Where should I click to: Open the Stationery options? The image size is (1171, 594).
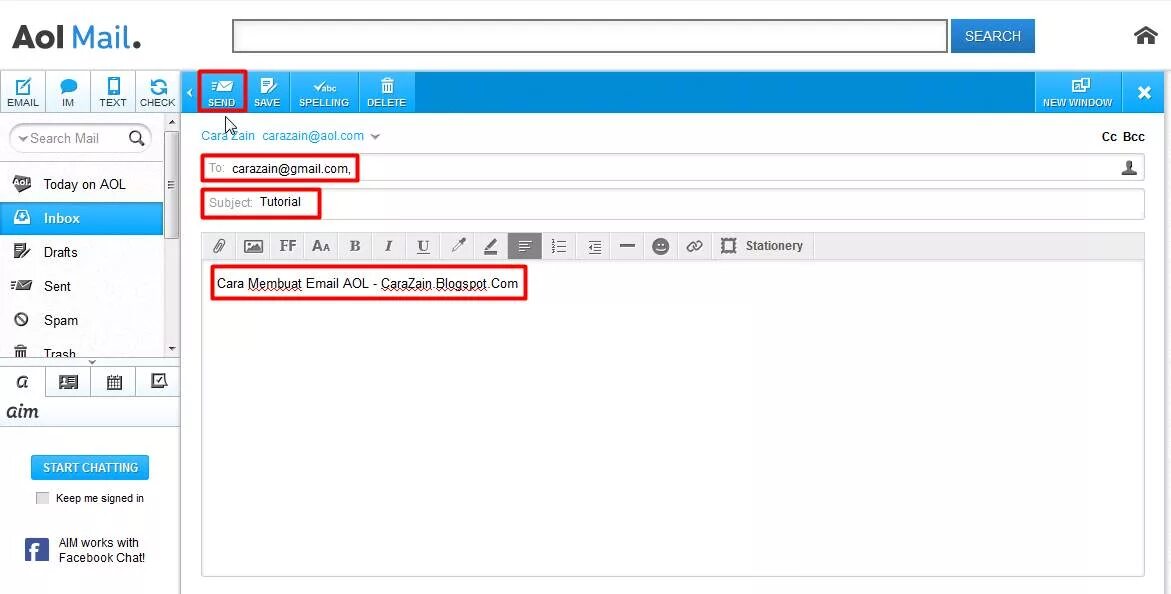[762, 246]
